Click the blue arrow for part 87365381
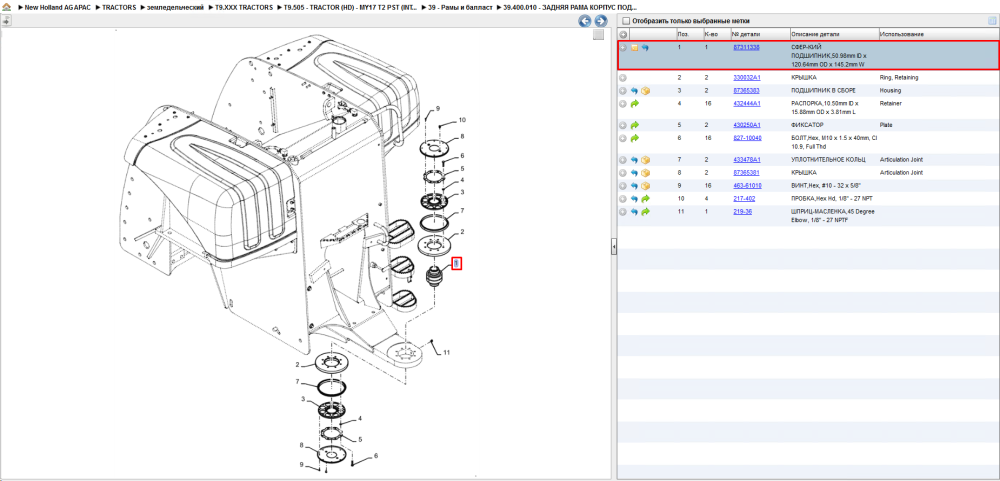 [635, 173]
